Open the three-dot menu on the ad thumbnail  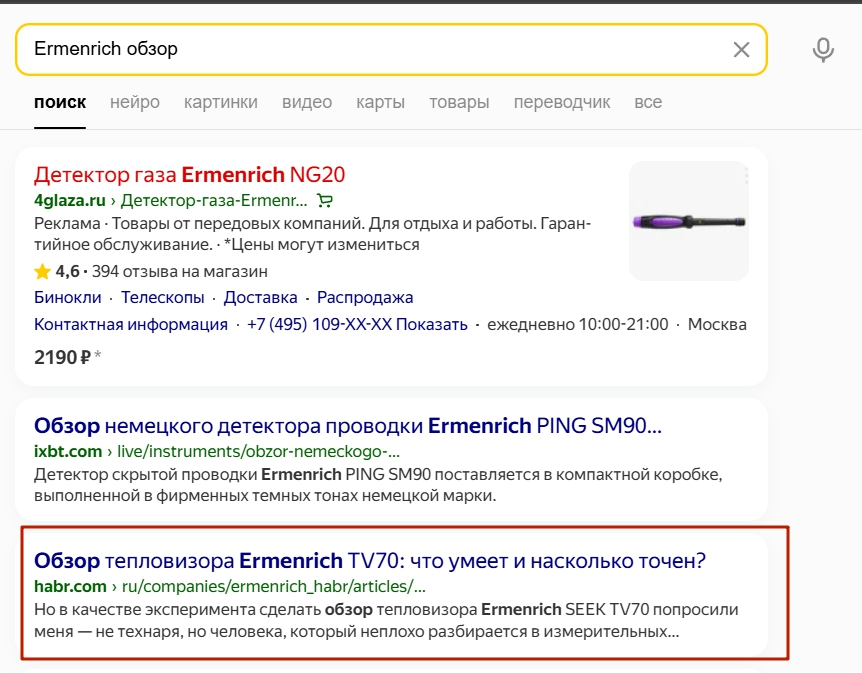745,175
